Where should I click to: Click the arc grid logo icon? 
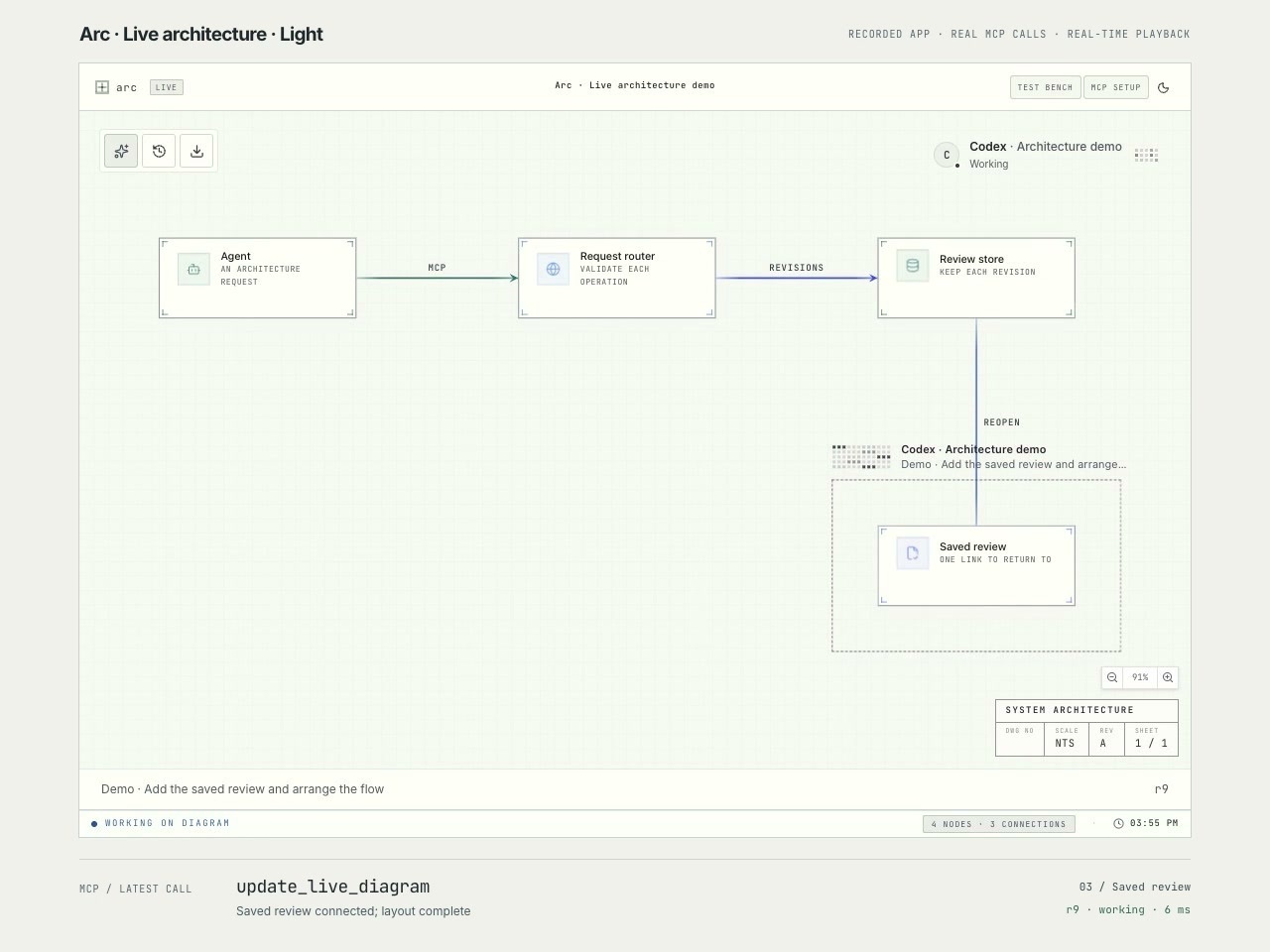(102, 87)
